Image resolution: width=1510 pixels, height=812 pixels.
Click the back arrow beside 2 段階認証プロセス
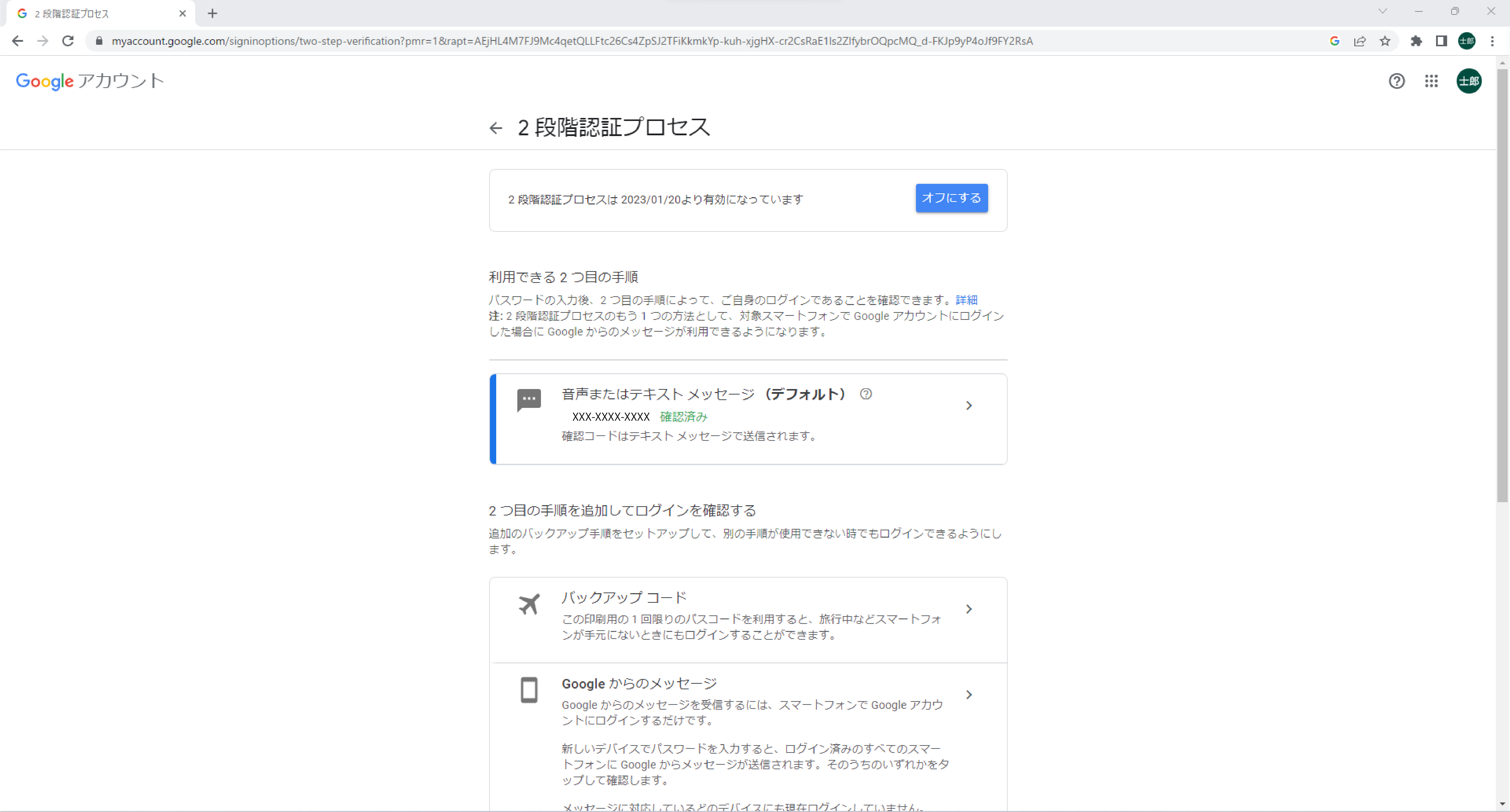tap(496, 128)
